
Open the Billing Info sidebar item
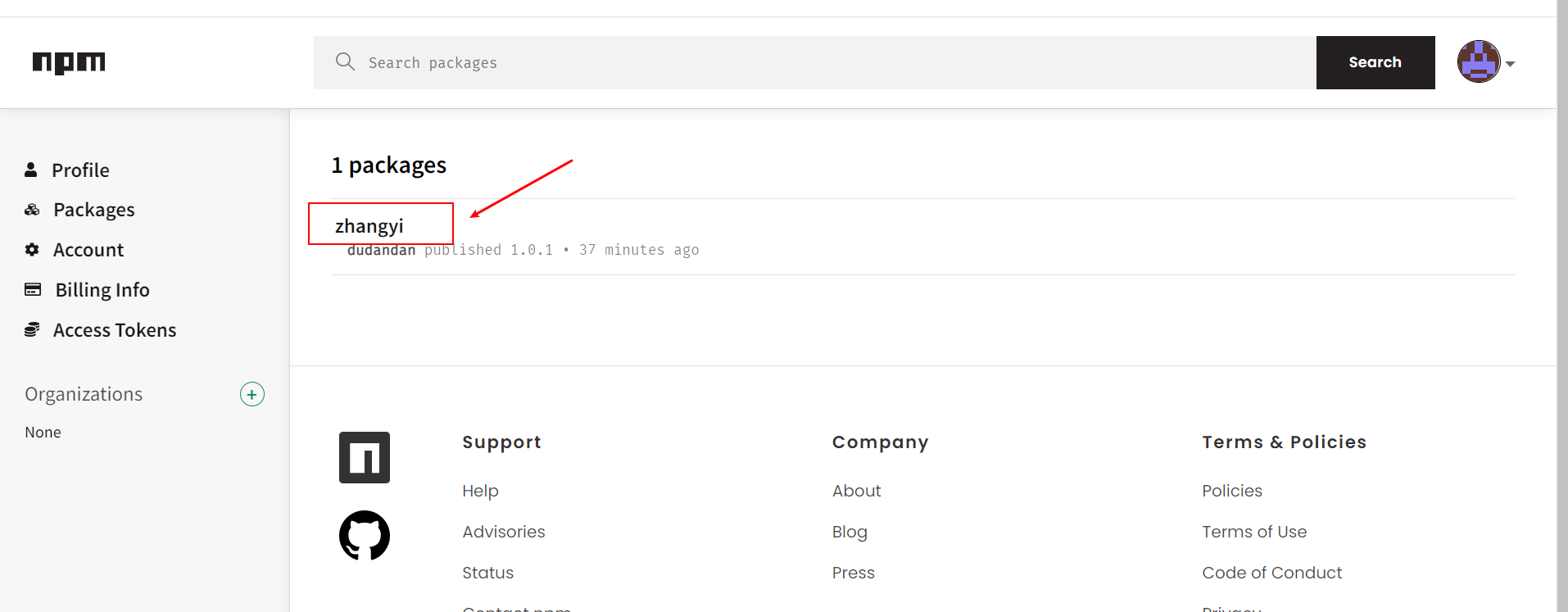click(x=102, y=289)
